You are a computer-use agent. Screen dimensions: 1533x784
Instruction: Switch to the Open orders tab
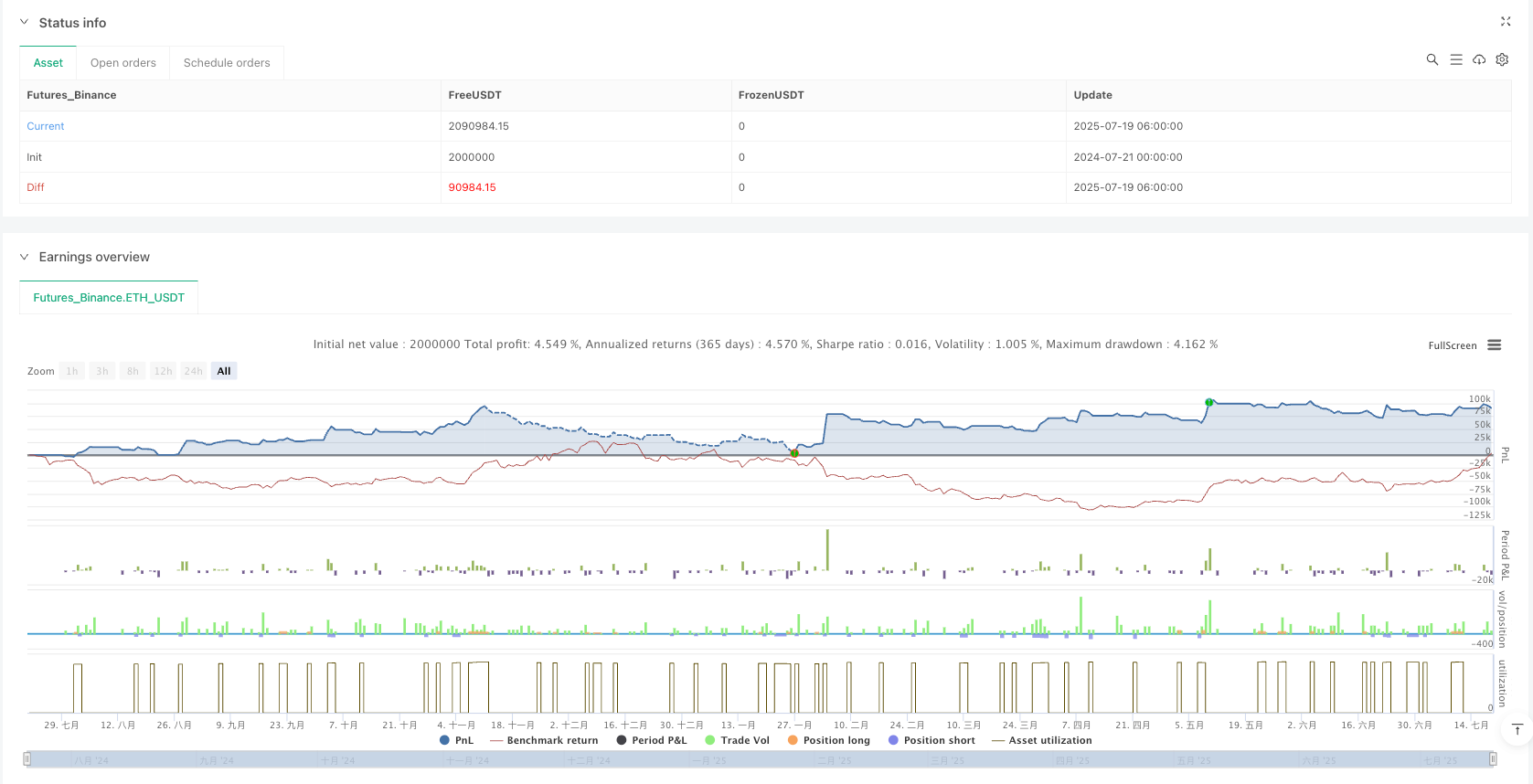pos(123,63)
